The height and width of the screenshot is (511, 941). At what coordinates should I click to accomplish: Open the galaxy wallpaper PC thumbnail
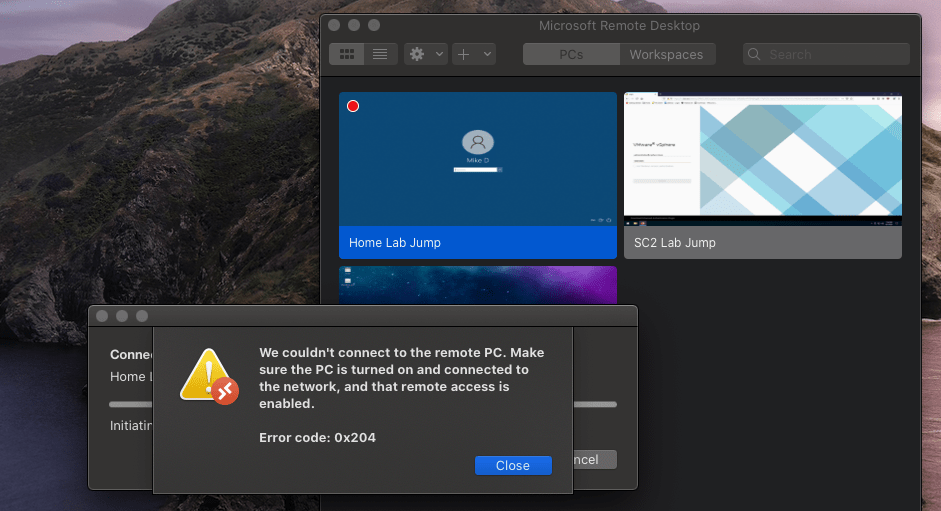[x=478, y=285]
